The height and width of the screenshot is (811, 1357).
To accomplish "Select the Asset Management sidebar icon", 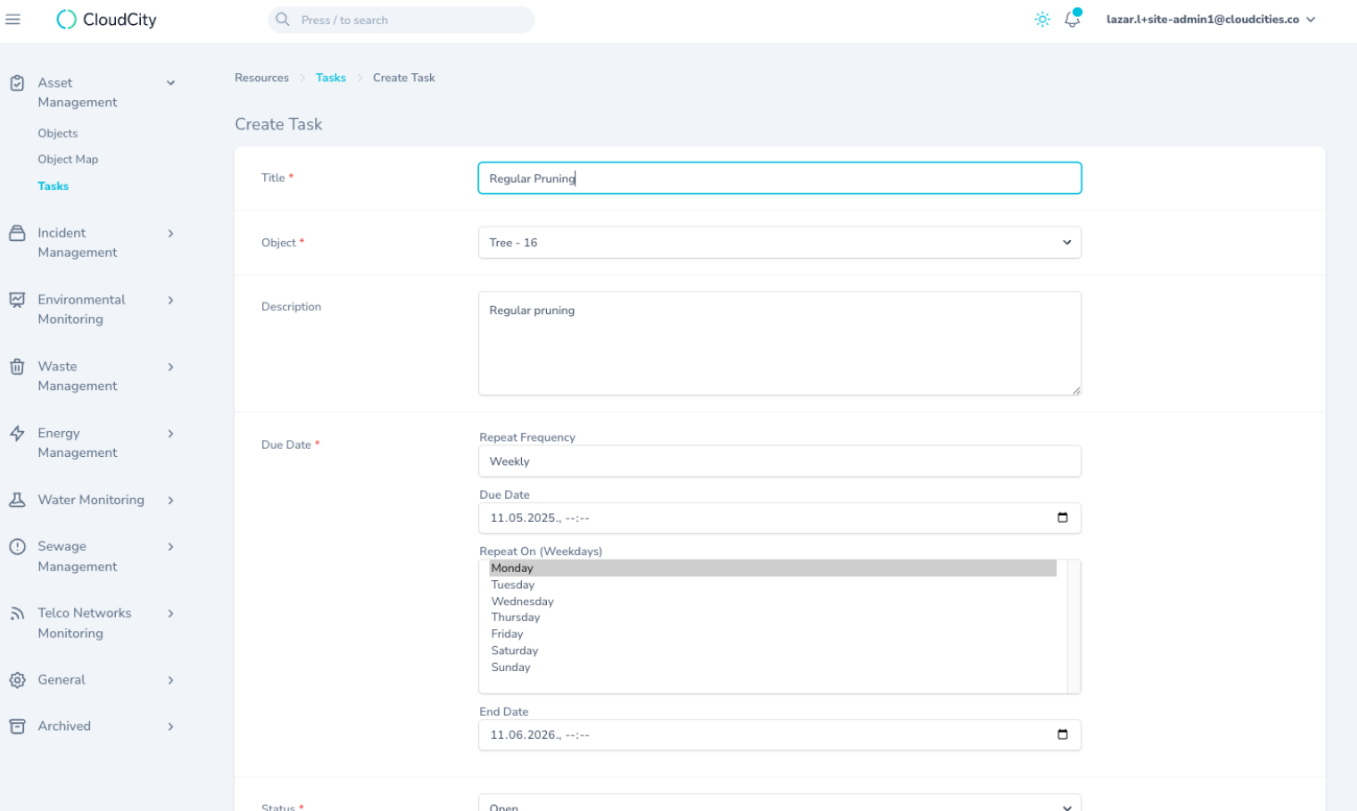I will tap(16, 82).
